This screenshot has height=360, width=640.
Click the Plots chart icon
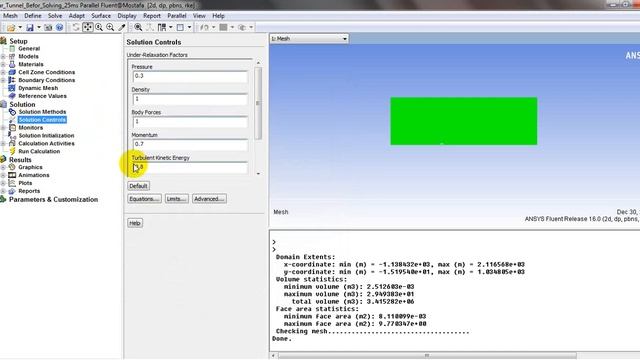click(x=12, y=183)
